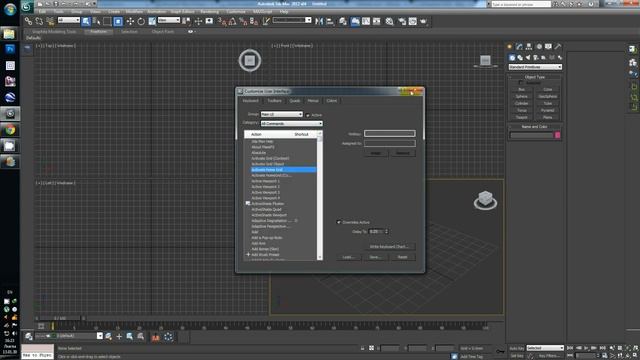Open Chrome from the Windows taskbar
Screen dimensions: 640x360
click(x=10, y=130)
